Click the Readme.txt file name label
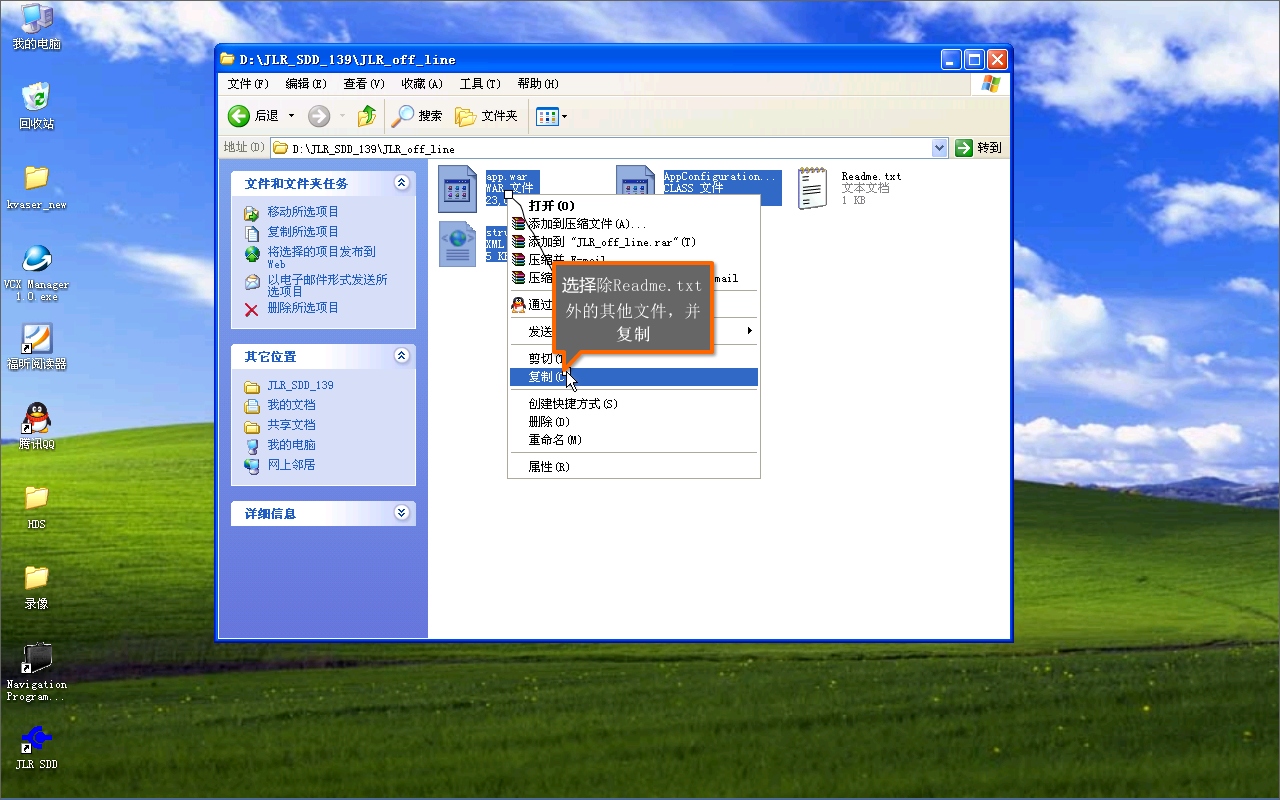Image resolution: width=1280 pixels, height=800 pixels. pos(871,177)
